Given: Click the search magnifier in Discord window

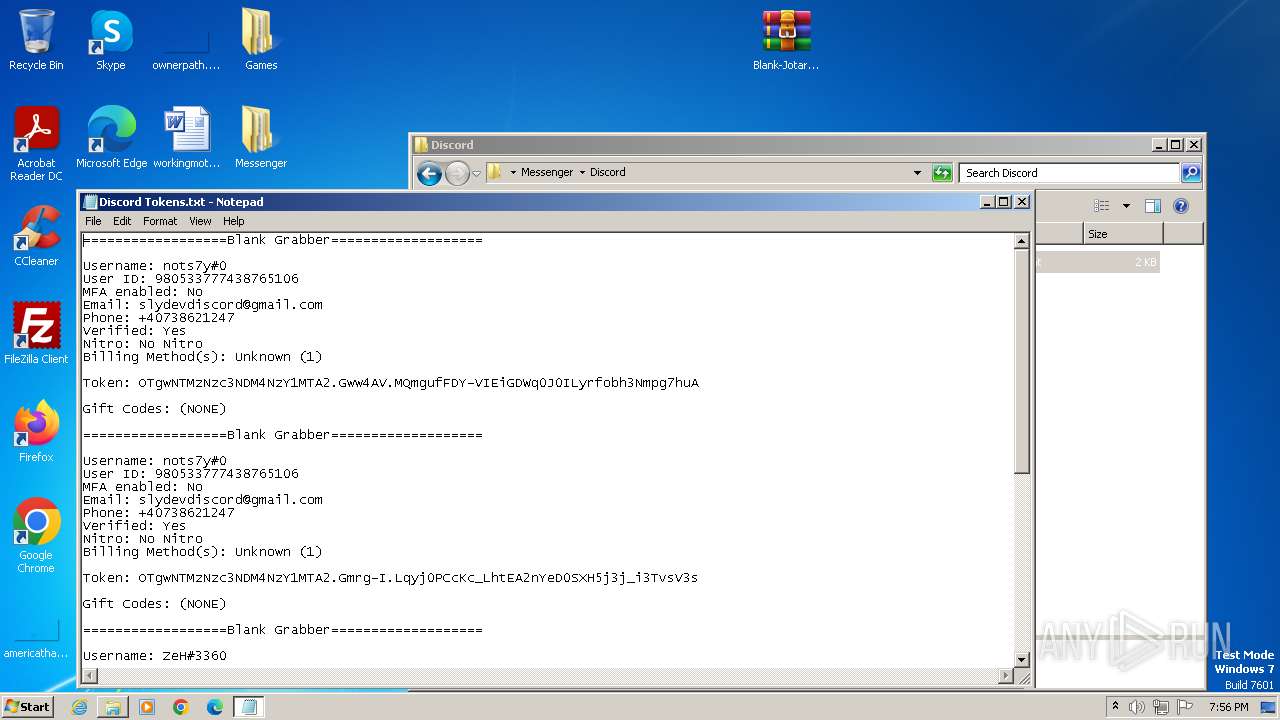Looking at the screenshot, I should coord(1190,173).
